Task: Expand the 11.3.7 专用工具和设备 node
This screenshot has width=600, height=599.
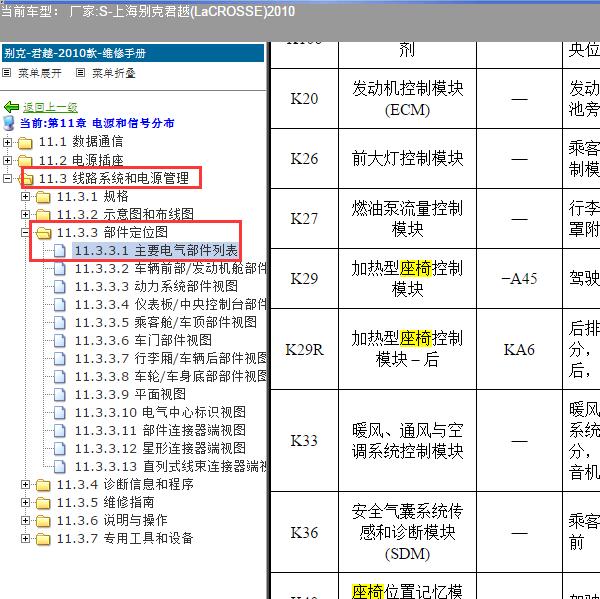Action: [x=25, y=539]
